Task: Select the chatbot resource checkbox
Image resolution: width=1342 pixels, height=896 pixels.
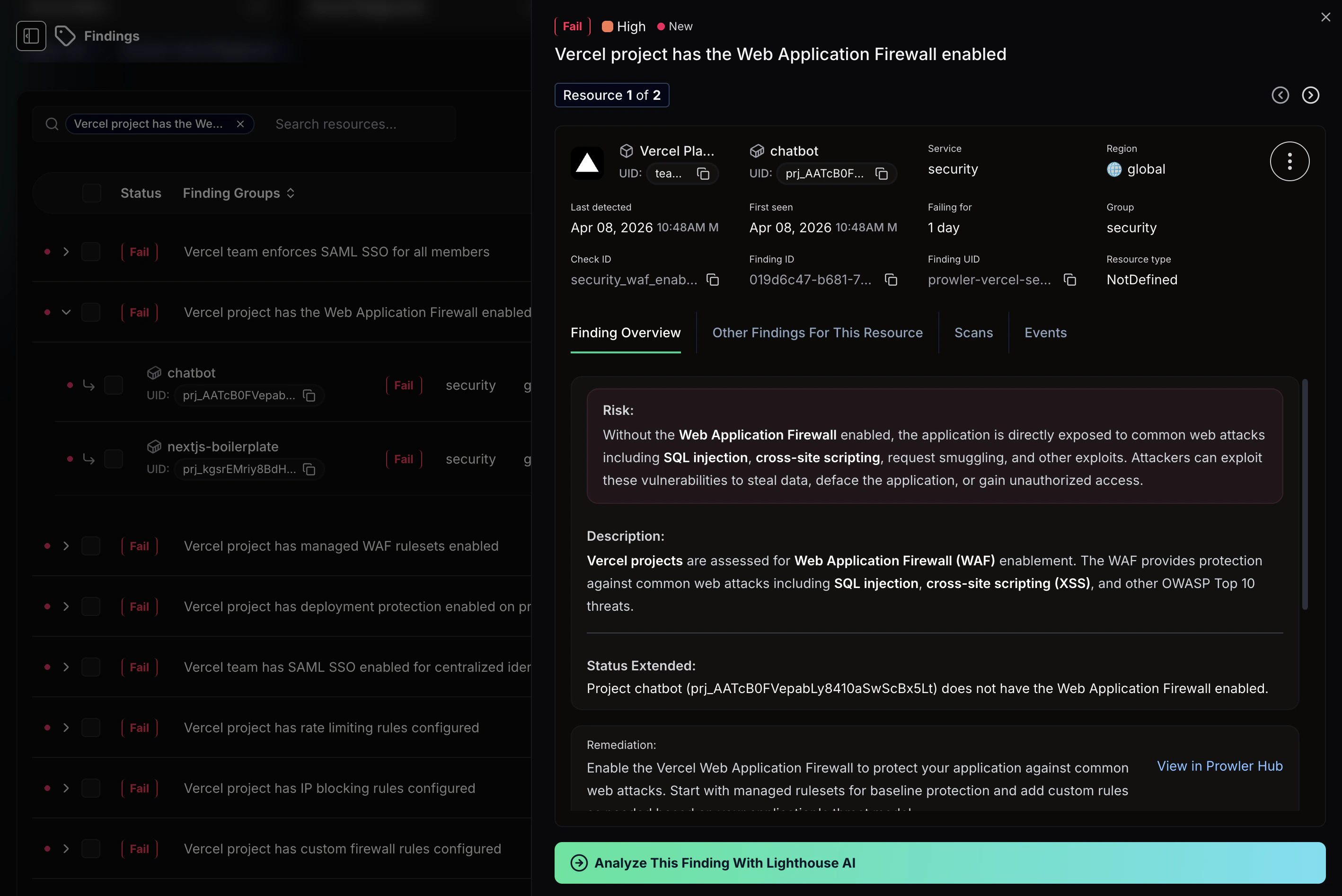Action: tap(114, 385)
